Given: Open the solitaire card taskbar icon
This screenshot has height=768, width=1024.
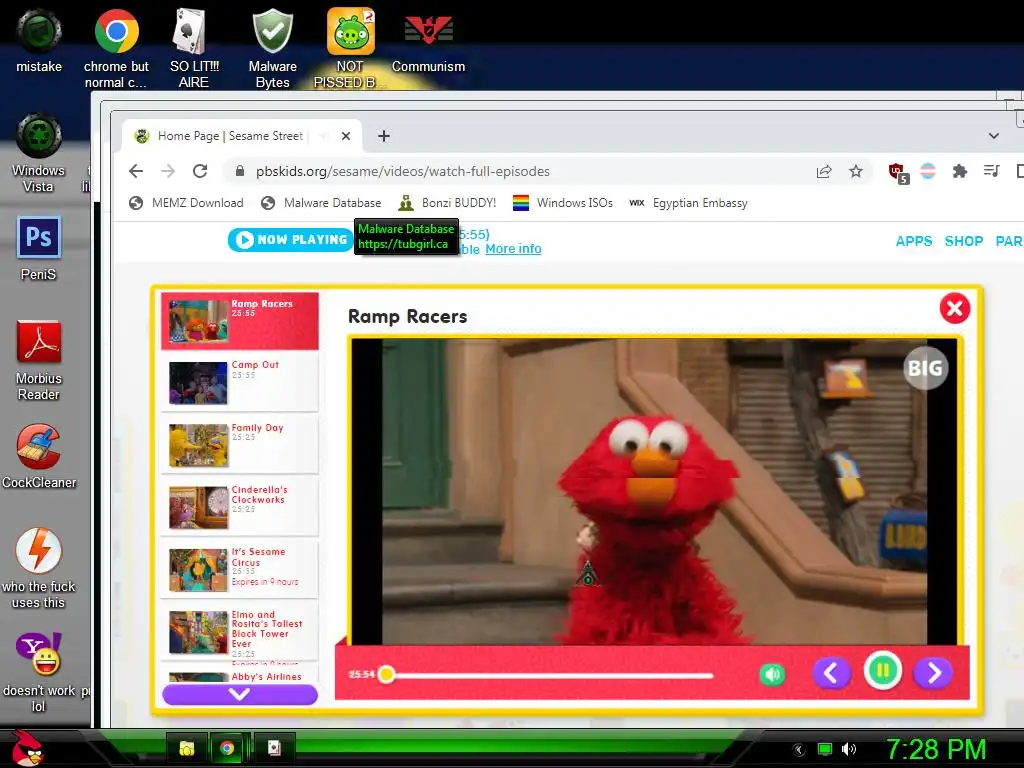Looking at the screenshot, I should click(274, 748).
